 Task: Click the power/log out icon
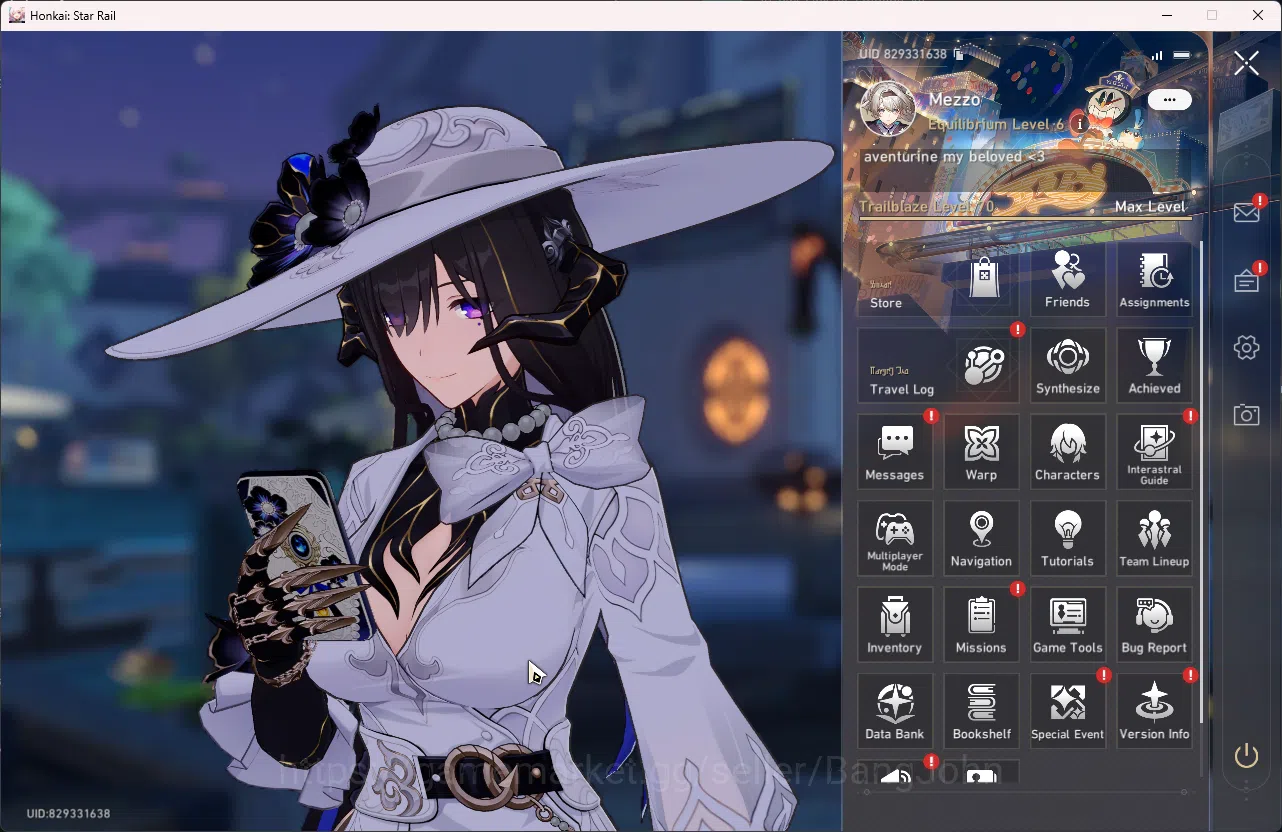(1246, 756)
